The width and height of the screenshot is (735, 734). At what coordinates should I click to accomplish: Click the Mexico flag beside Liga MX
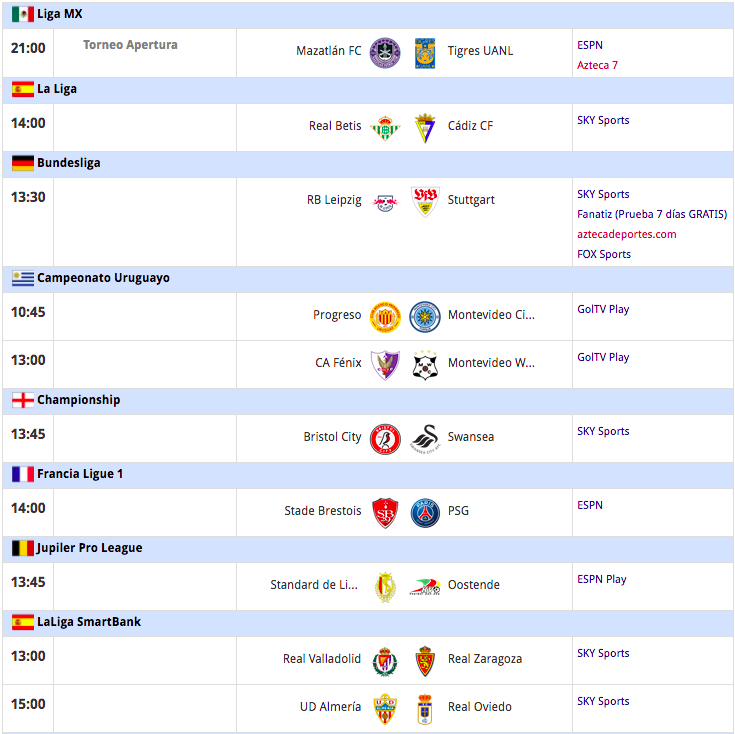(22, 14)
